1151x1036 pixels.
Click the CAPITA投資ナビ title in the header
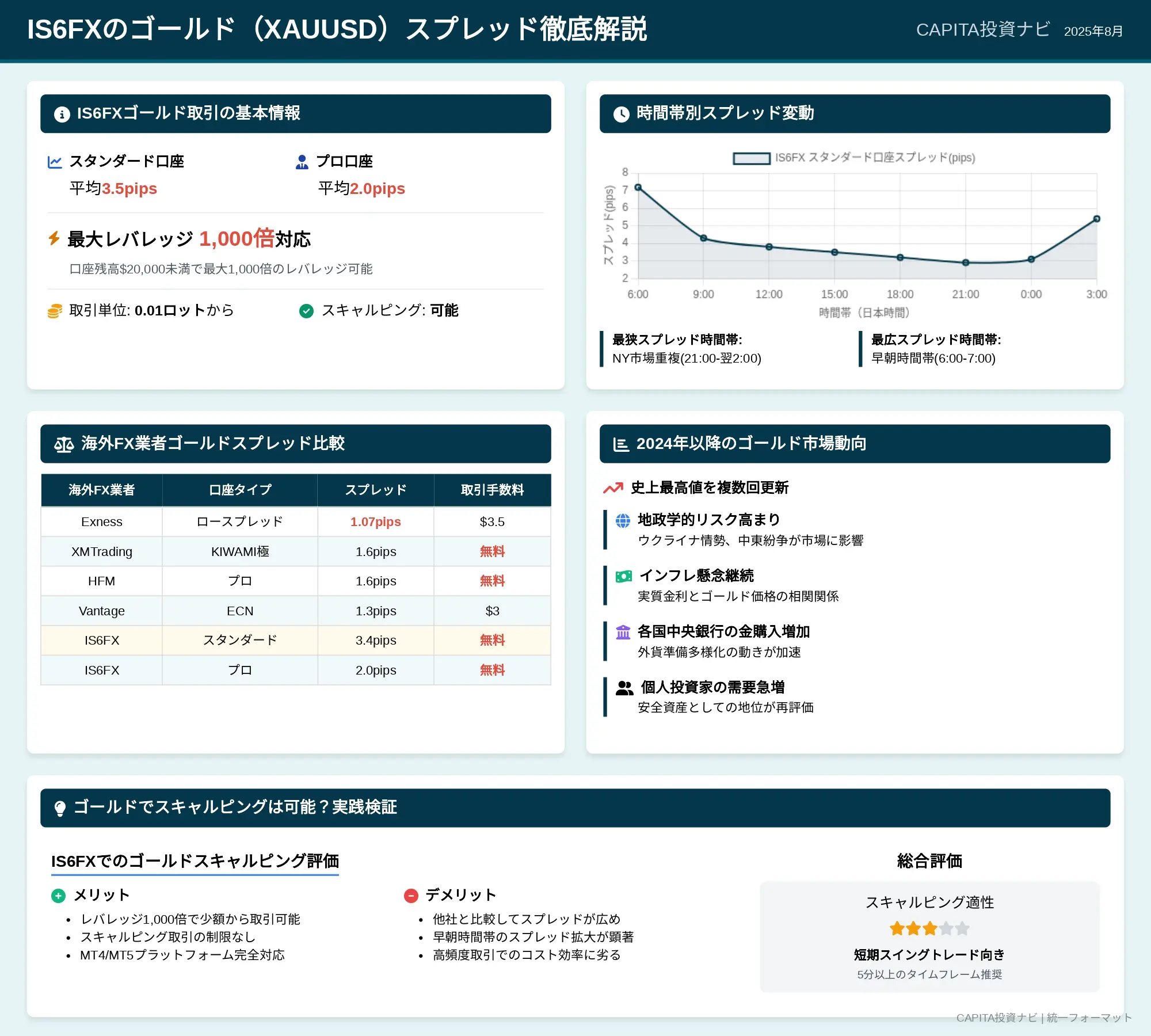(x=983, y=29)
